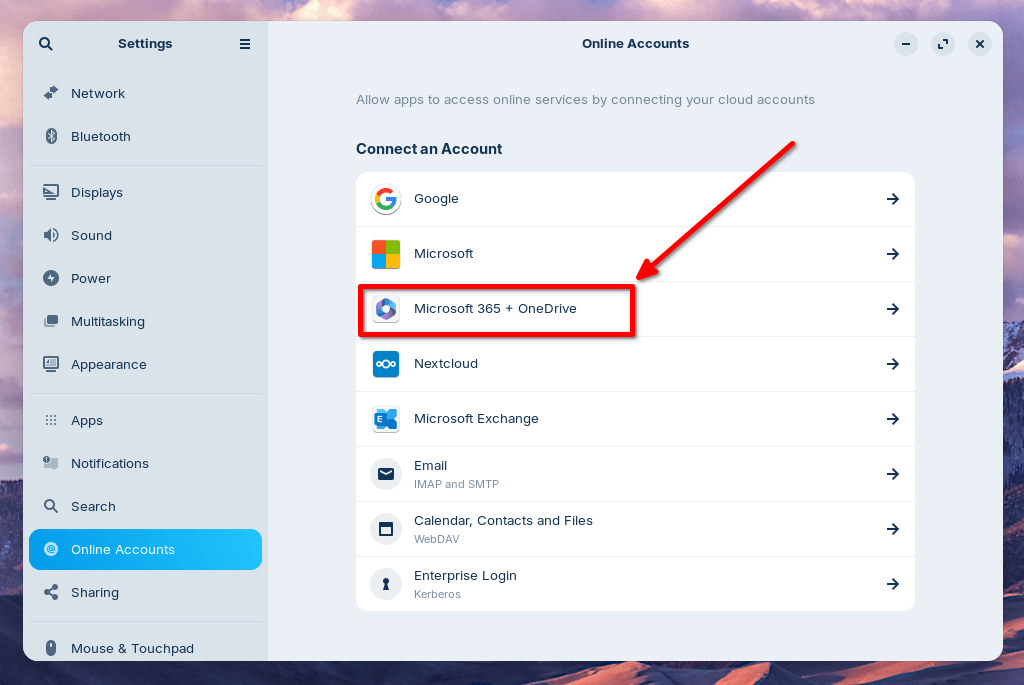This screenshot has height=685, width=1024.
Task: Click the 'IMAP and SMTP' subtitle
Action: [456, 485]
